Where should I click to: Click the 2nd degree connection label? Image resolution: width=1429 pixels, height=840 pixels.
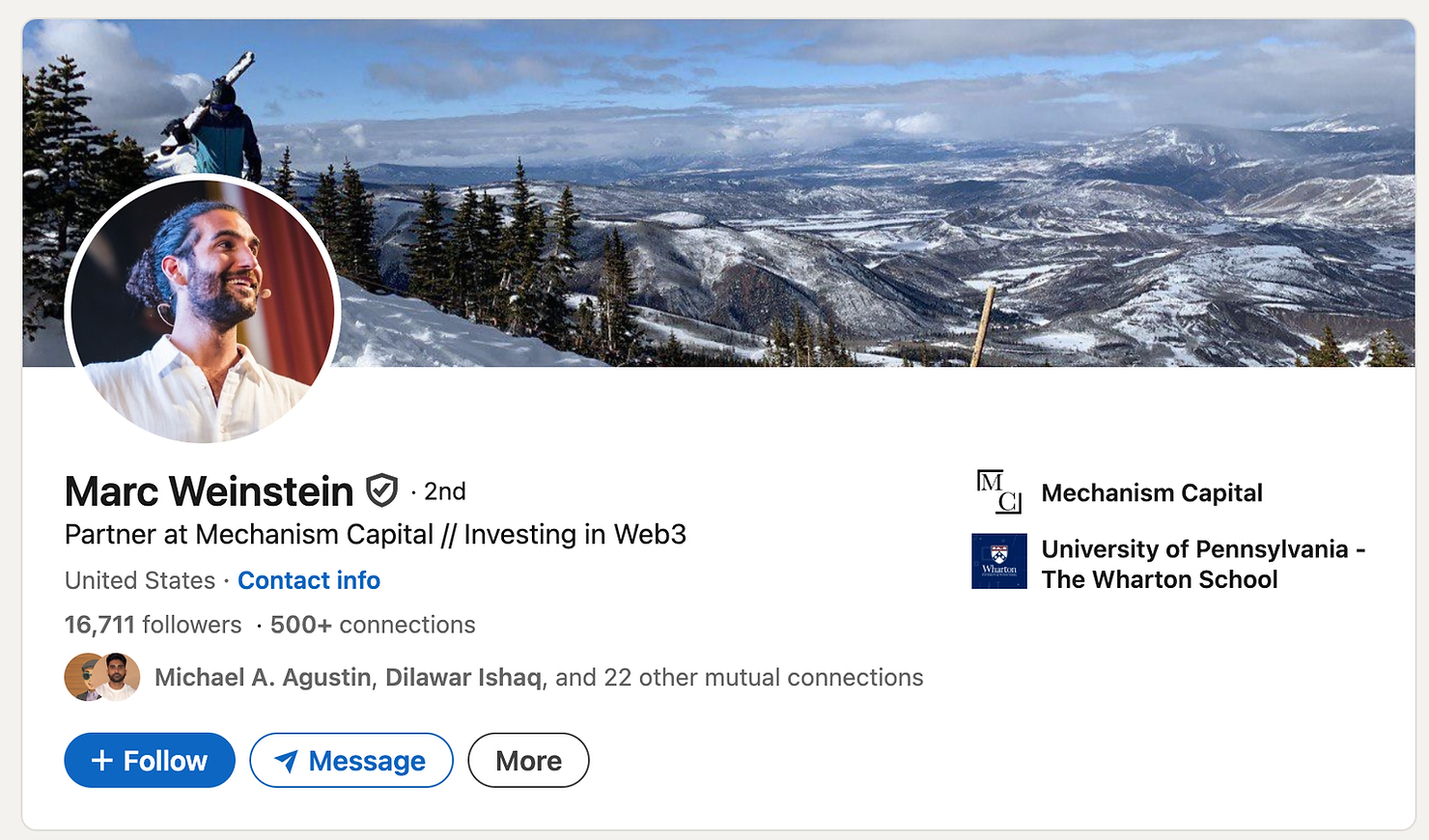(x=444, y=491)
